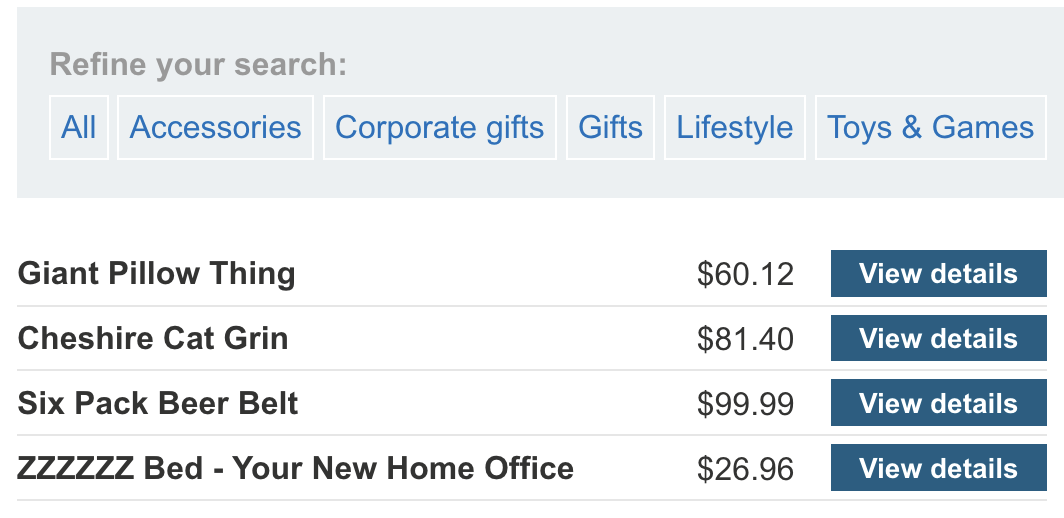Click the $81.40 price
Viewport: 1064px width, 518px height.
745,339
